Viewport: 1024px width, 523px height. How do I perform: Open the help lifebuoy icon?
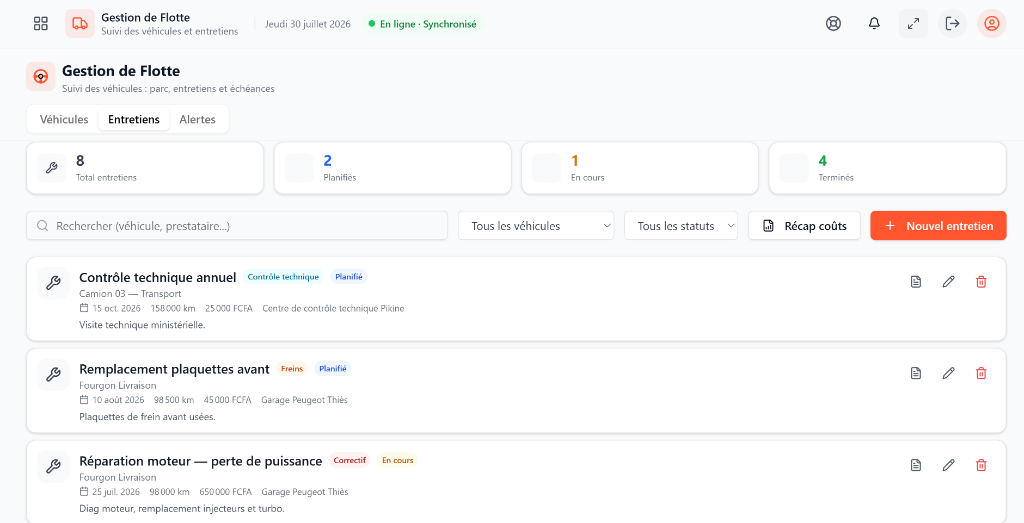tap(833, 24)
